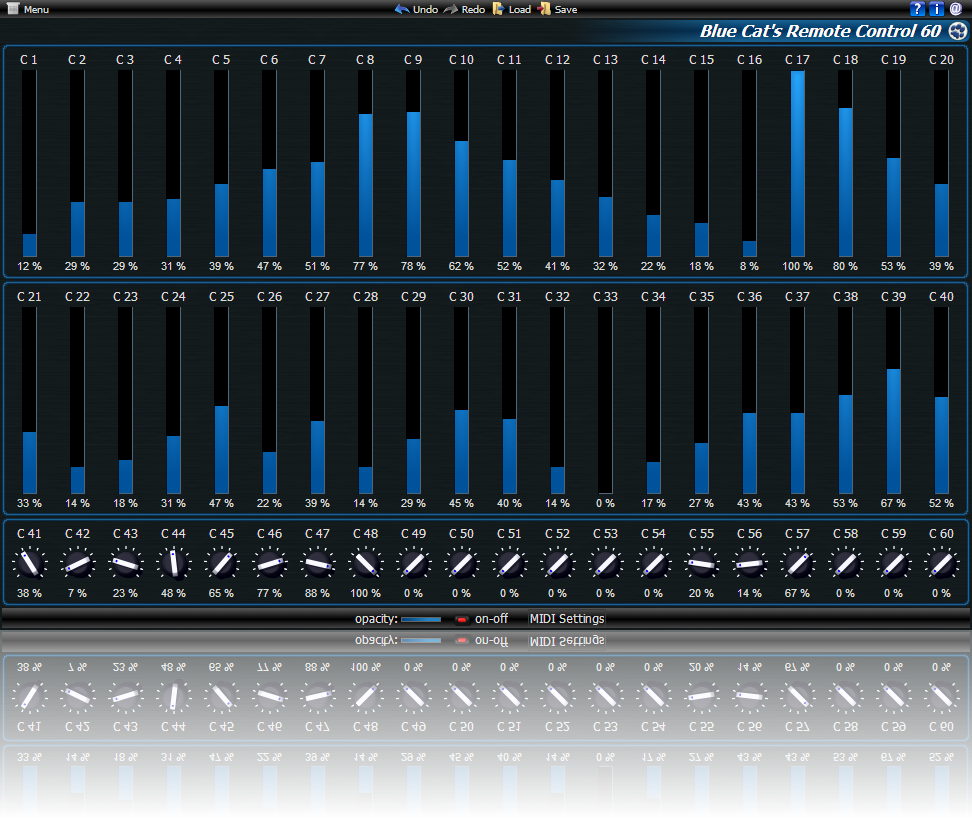
Task: Click the '12 %' value under C 1
Action: pyautogui.click(x=29, y=266)
